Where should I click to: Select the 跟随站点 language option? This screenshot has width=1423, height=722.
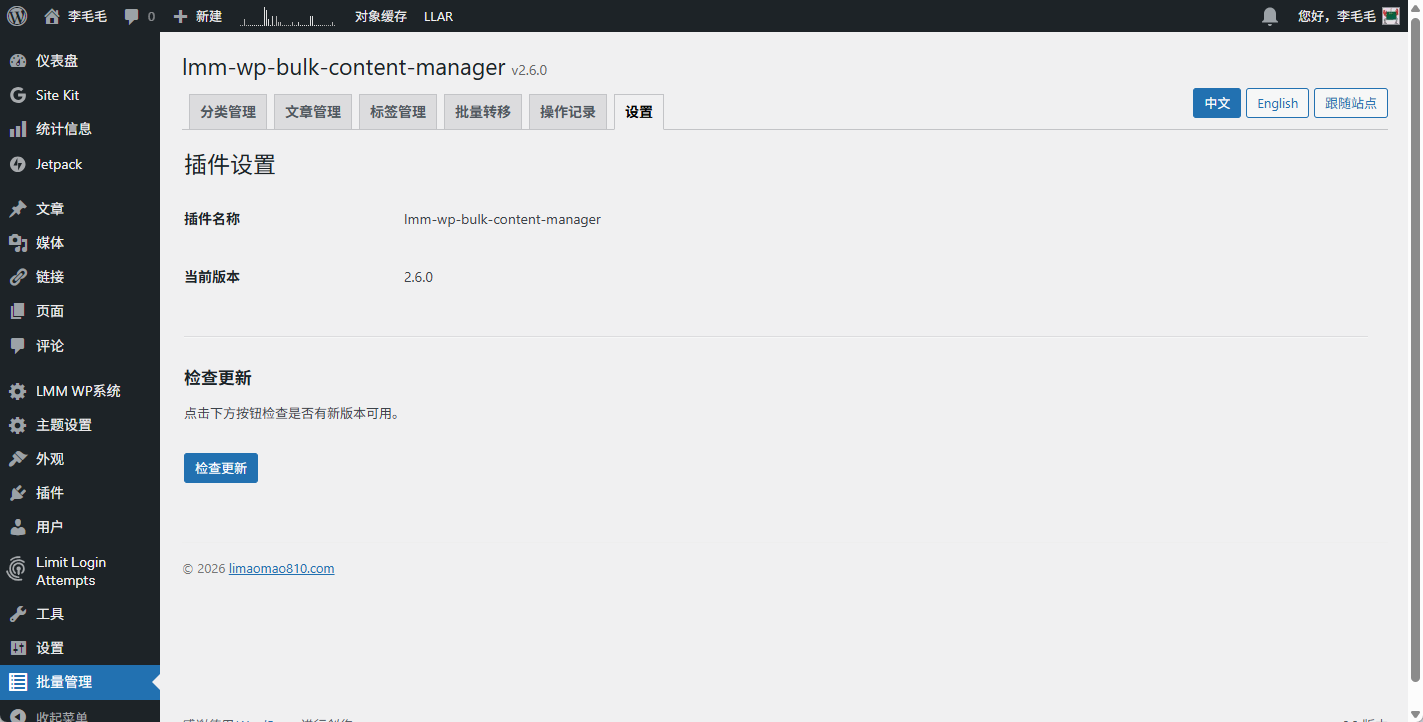[1350, 103]
